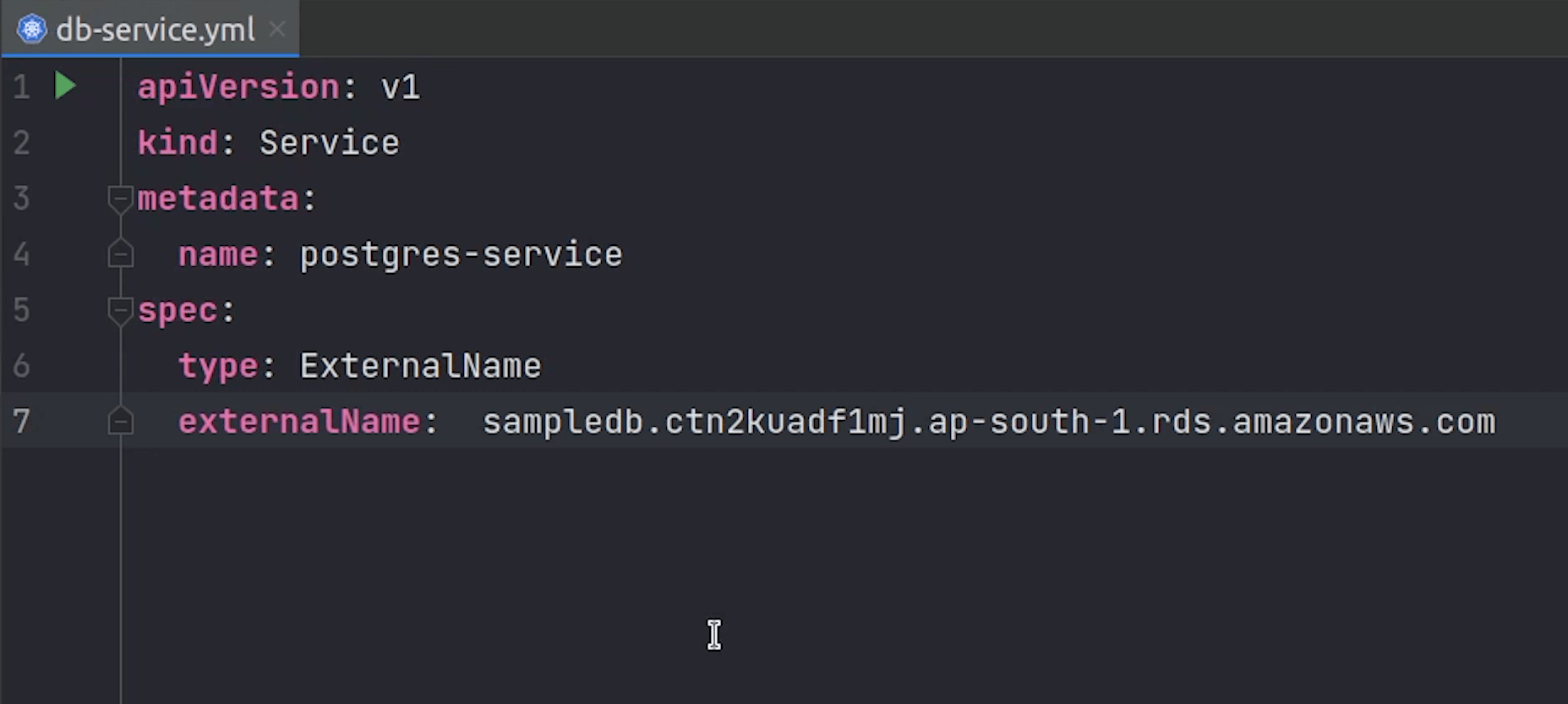Collapse the spec block fold marker

[x=120, y=310]
